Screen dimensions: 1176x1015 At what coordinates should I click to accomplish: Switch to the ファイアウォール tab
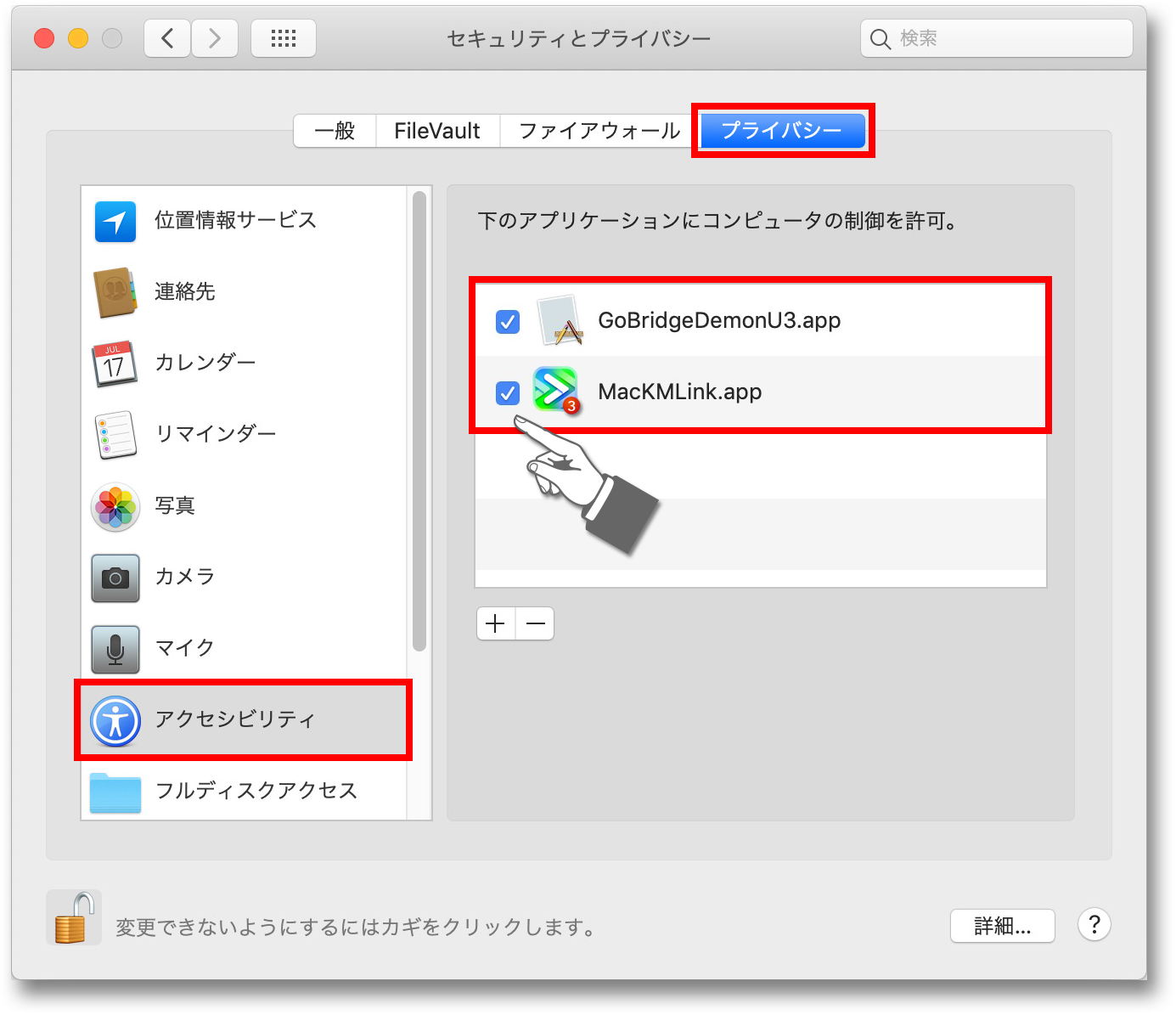click(599, 131)
